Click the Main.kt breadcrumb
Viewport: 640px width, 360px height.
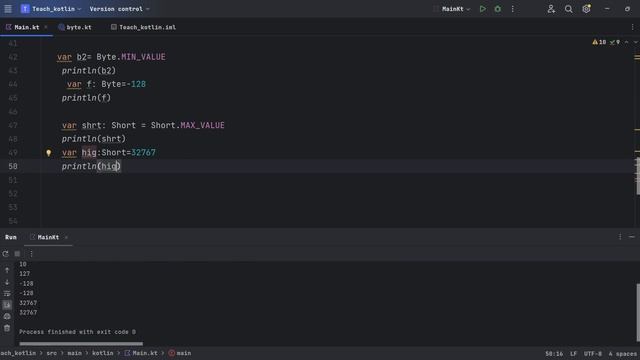(x=141, y=353)
